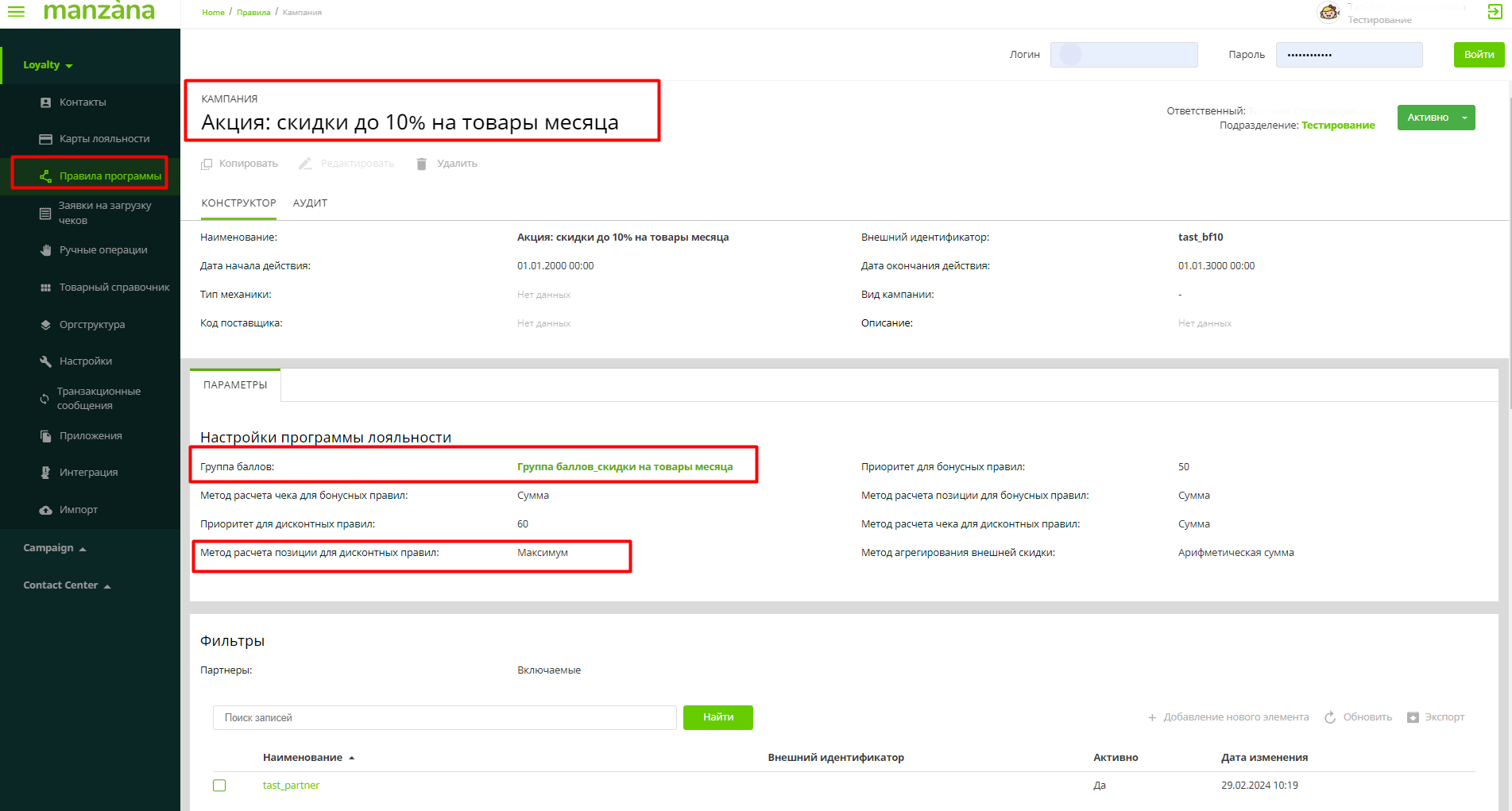Click the Поиск записей search field
Image resolution: width=1512 pixels, height=811 pixels.
[x=444, y=717]
